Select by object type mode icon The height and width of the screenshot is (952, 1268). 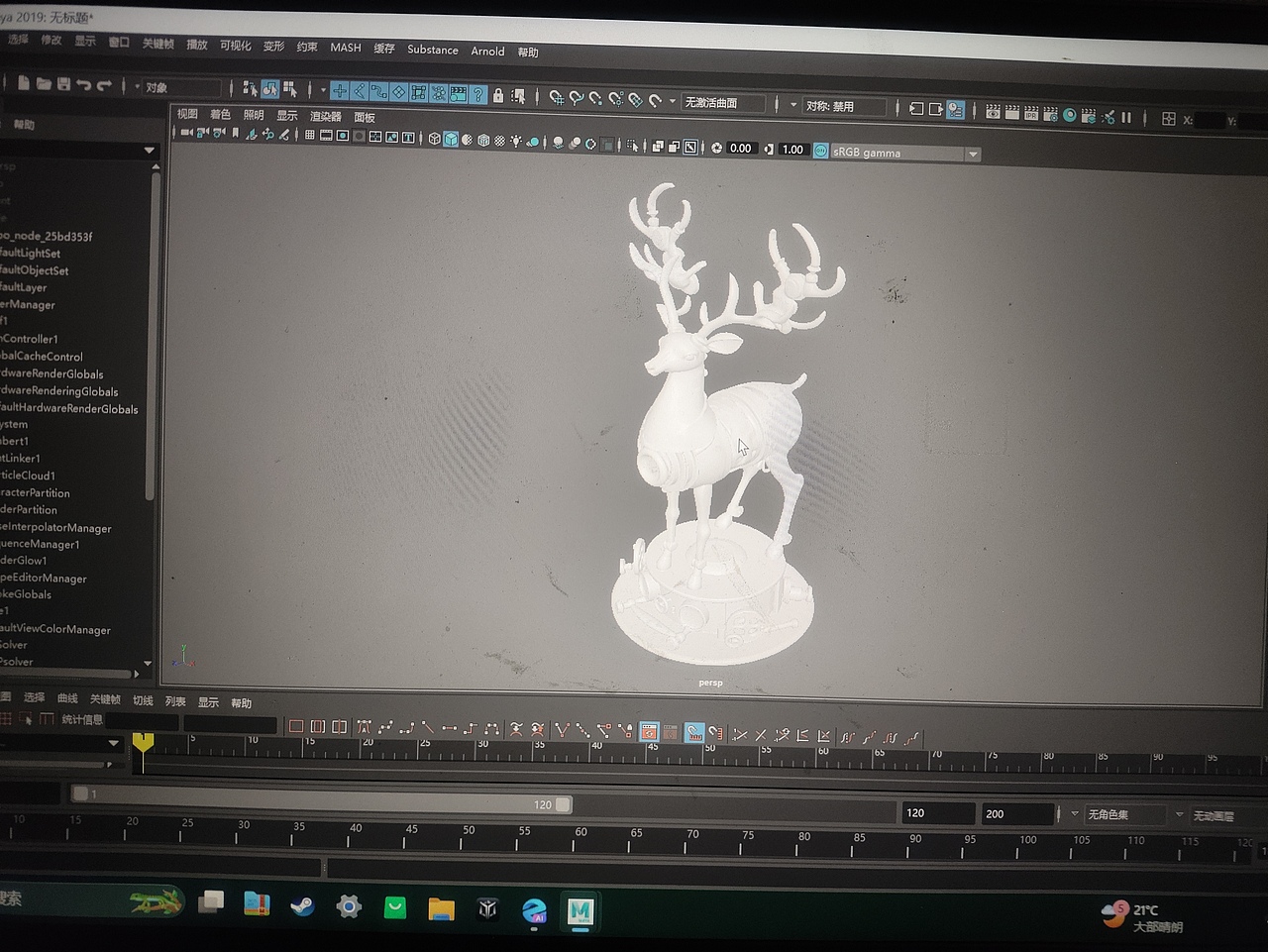coord(269,89)
